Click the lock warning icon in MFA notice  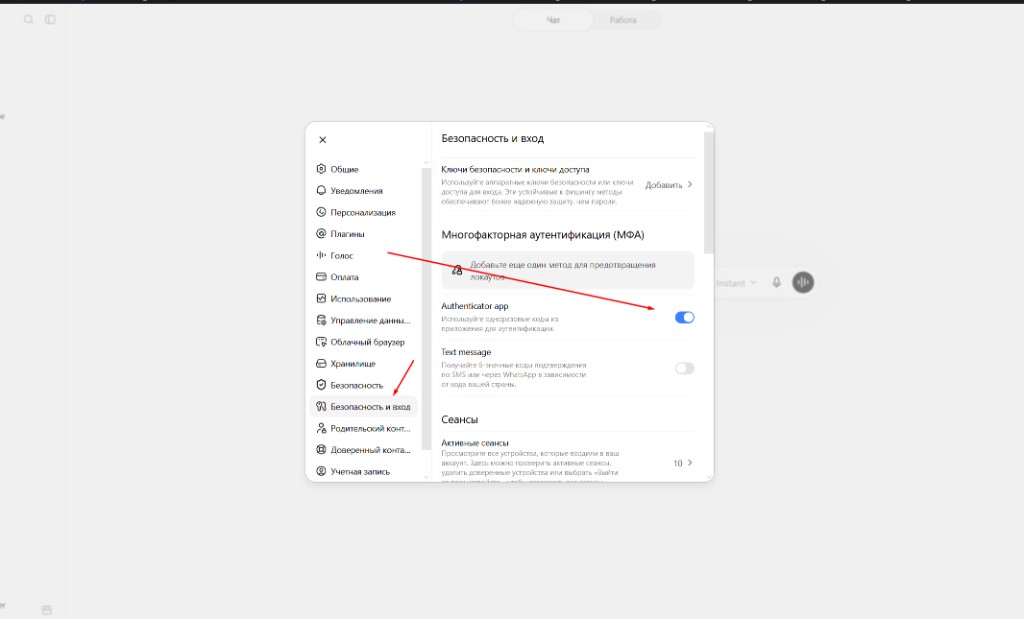click(457, 270)
